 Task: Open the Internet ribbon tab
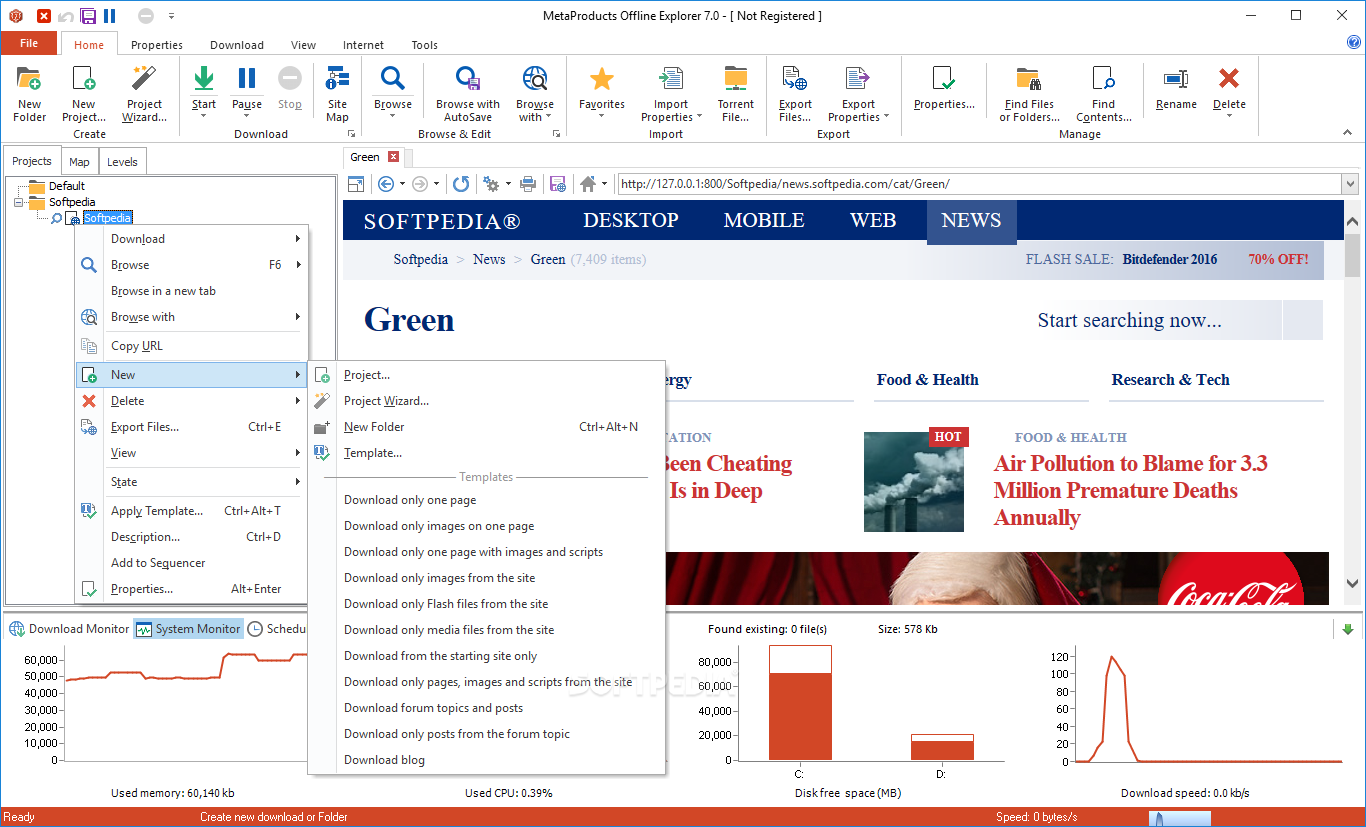point(363,45)
